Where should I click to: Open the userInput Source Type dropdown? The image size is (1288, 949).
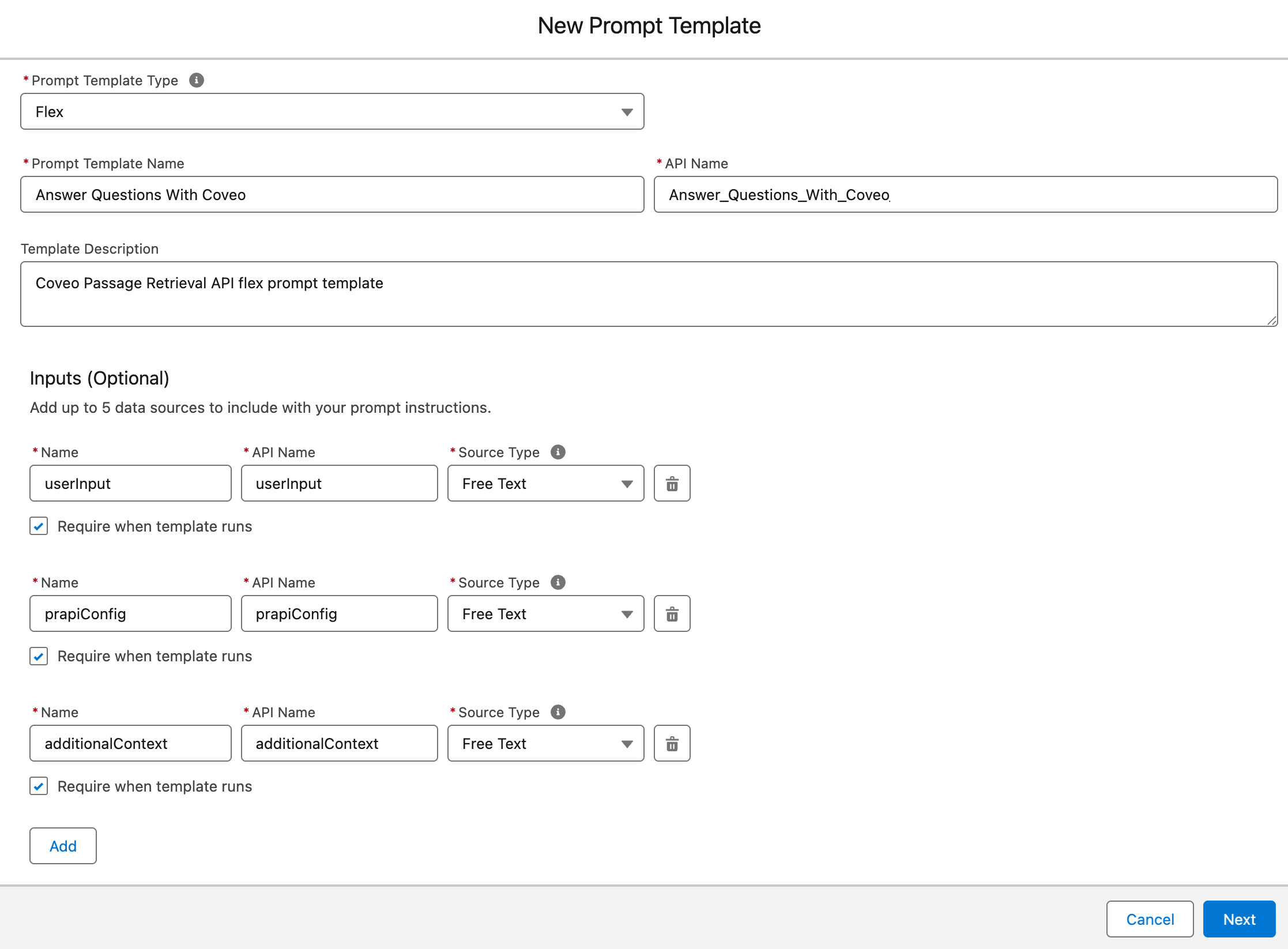tap(545, 484)
